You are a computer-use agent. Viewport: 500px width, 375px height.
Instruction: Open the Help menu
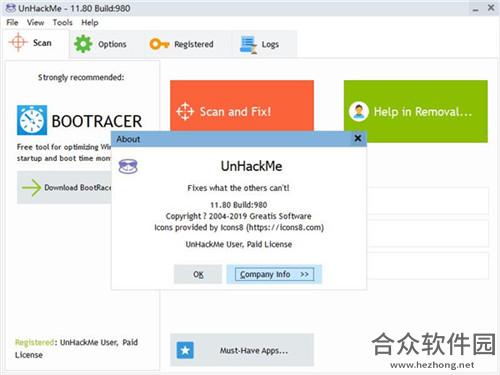(x=90, y=23)
